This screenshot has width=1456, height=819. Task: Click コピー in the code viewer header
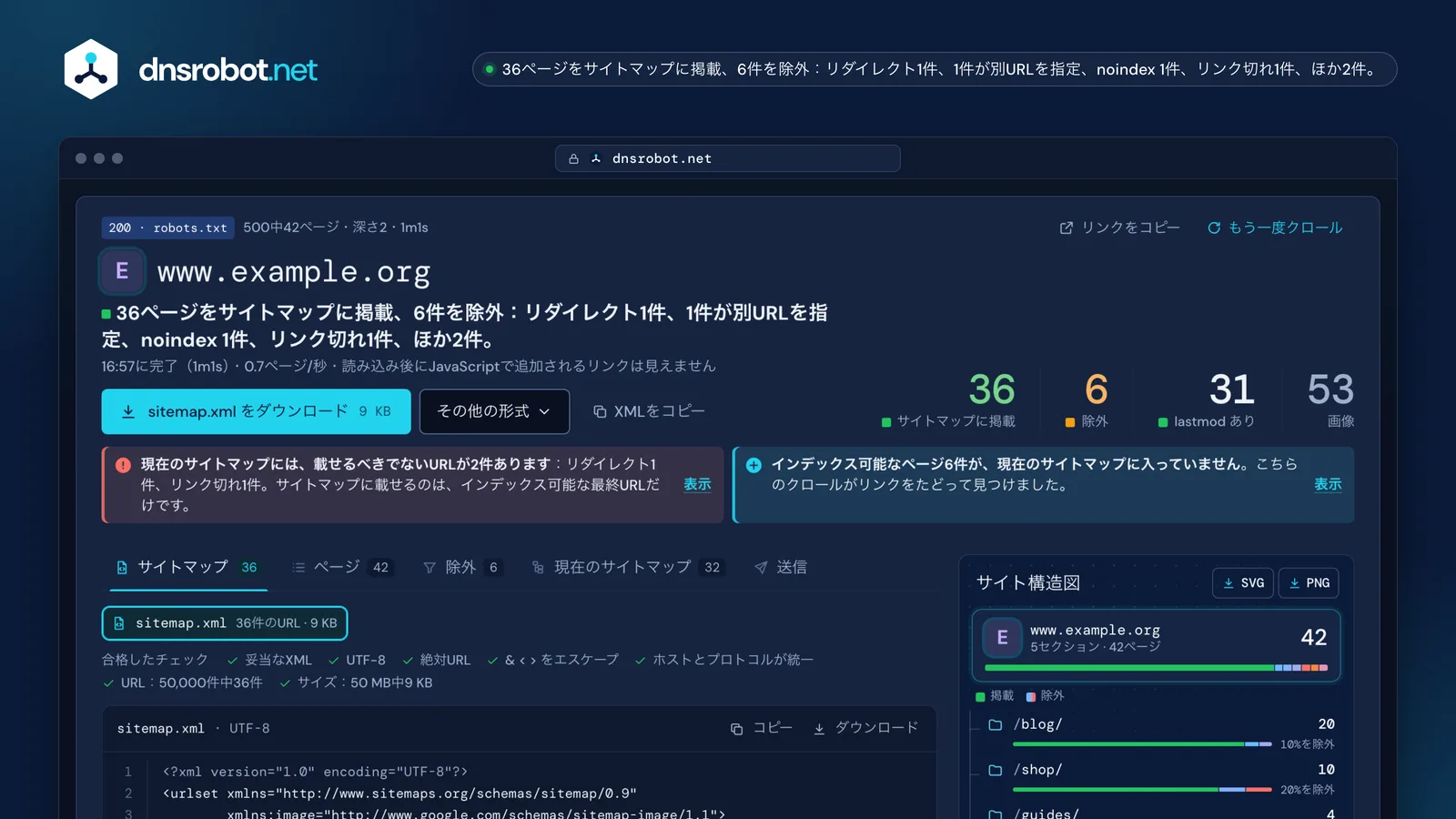coord(762,728)
